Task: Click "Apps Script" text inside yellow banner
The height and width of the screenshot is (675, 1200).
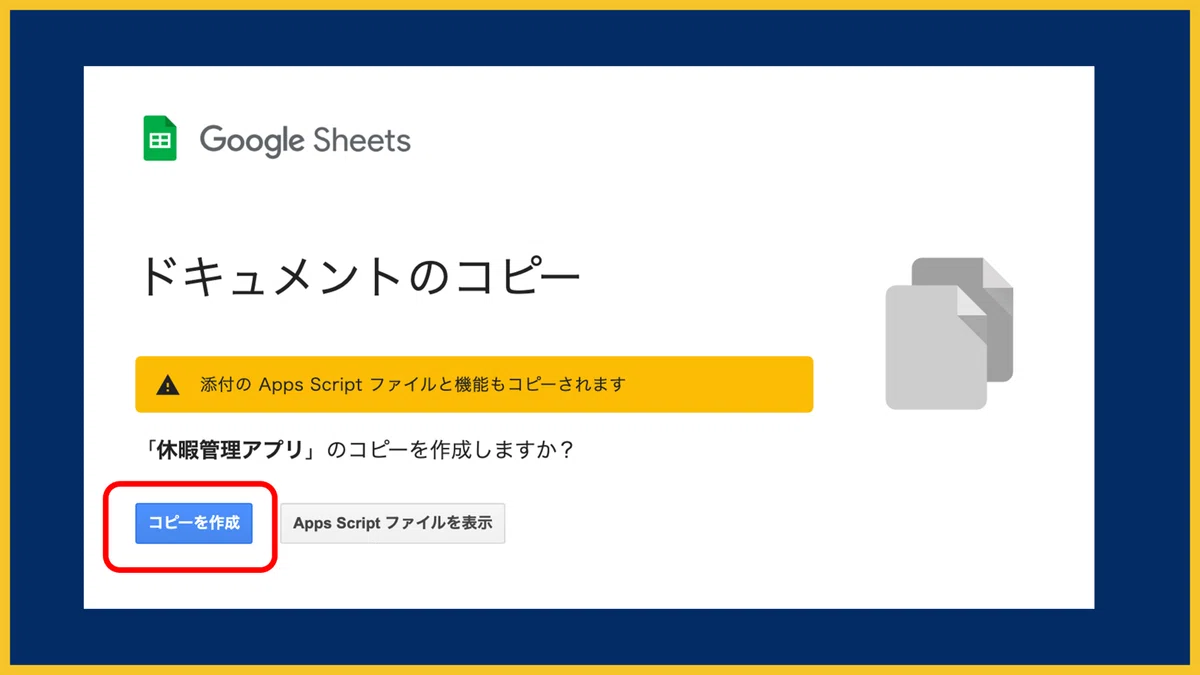Action: 310,385
